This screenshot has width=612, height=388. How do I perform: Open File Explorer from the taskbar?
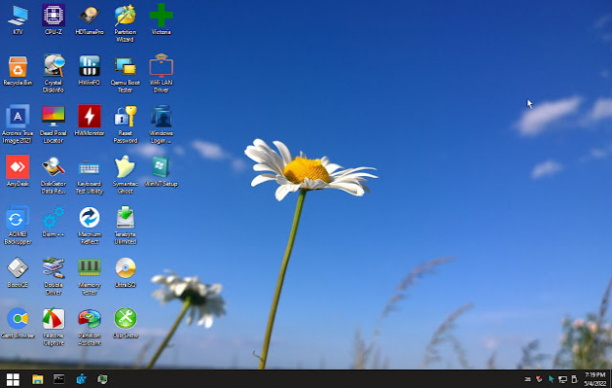(x=37, y=379)
